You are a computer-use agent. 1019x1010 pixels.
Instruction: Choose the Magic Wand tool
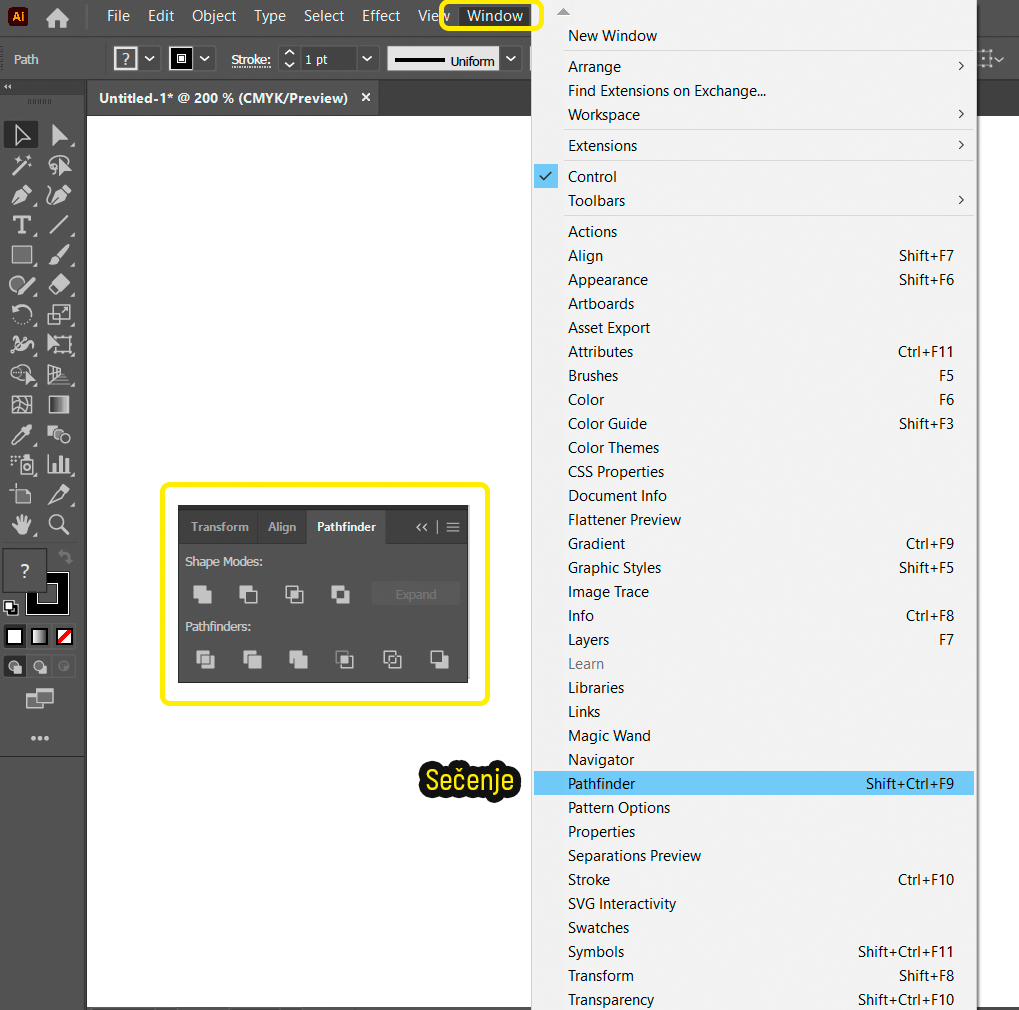point(21,165)
